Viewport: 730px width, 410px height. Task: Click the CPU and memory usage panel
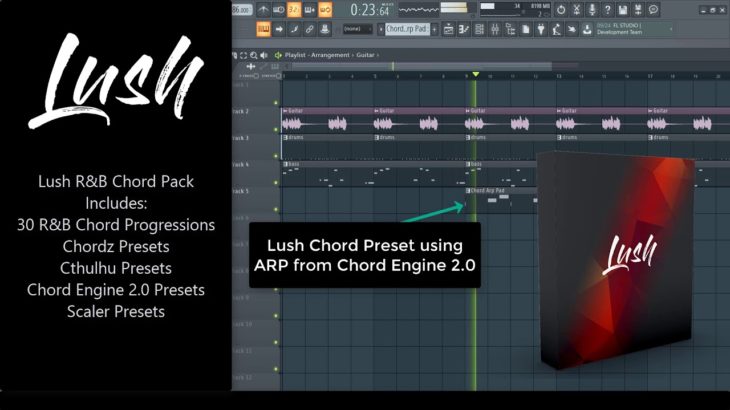(515, 10)
